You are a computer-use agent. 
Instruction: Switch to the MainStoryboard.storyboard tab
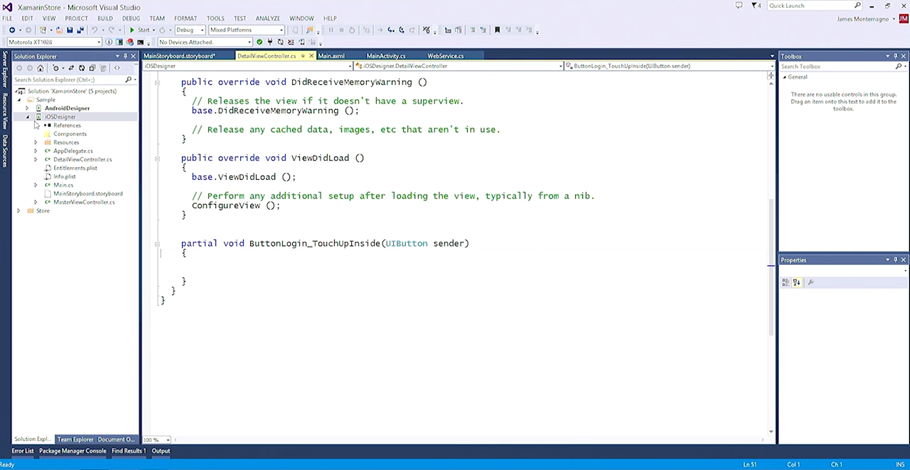[x=179, y=56]
